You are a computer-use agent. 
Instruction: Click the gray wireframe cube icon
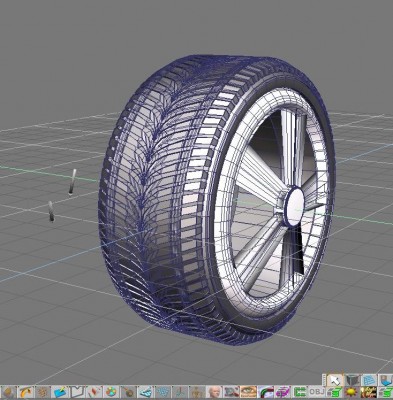(x=352, y=380)
